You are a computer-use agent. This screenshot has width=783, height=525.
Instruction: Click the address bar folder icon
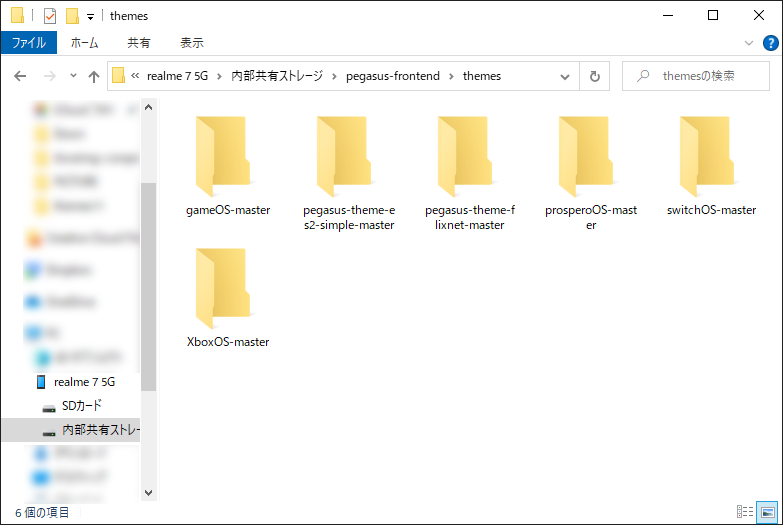point(118,75)
